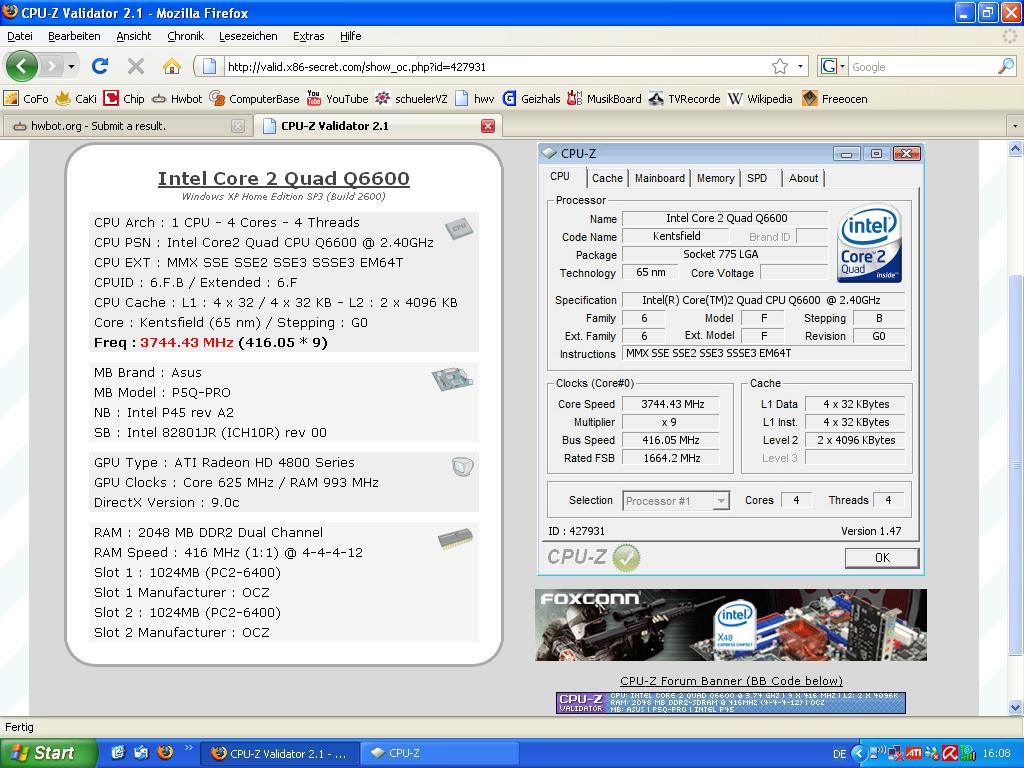Click the URL address field
This screenshot has width=1024, height=768.
[496, 67]
